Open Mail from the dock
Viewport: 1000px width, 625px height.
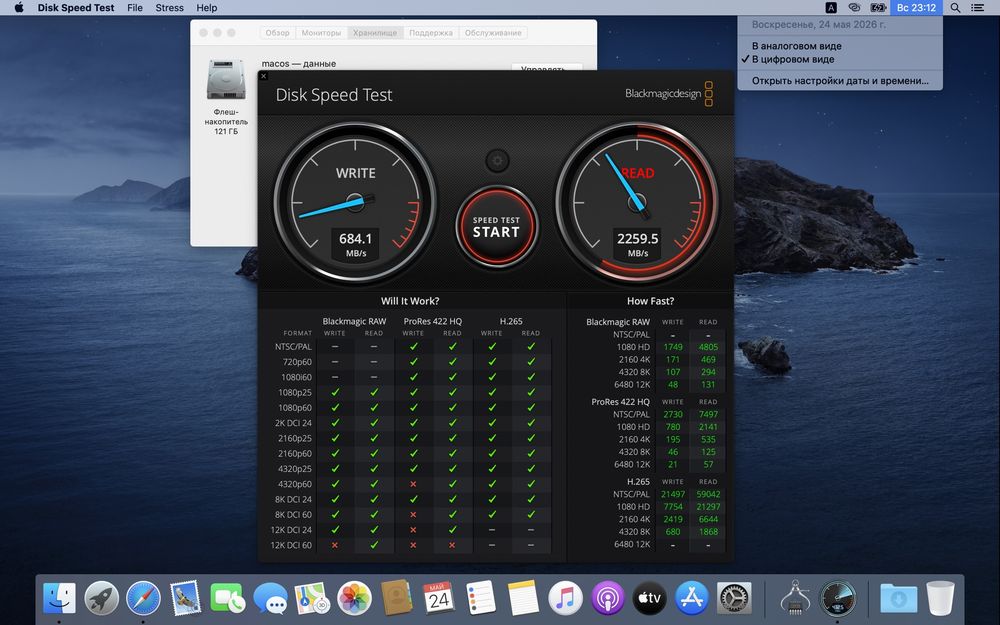186,598
